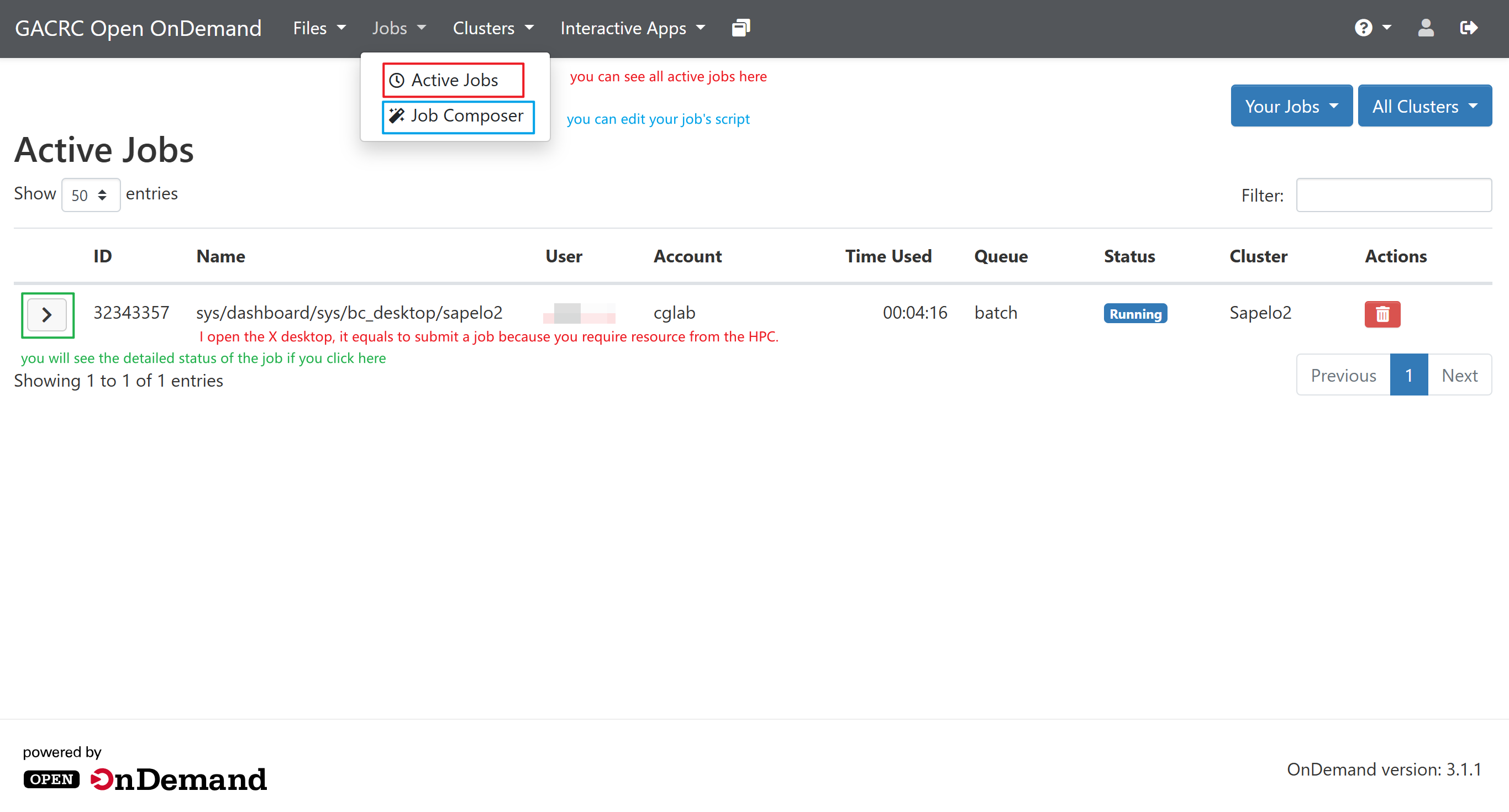Sort table by Cluster column
The image size is (1509, 812).
coord(1258,256)
